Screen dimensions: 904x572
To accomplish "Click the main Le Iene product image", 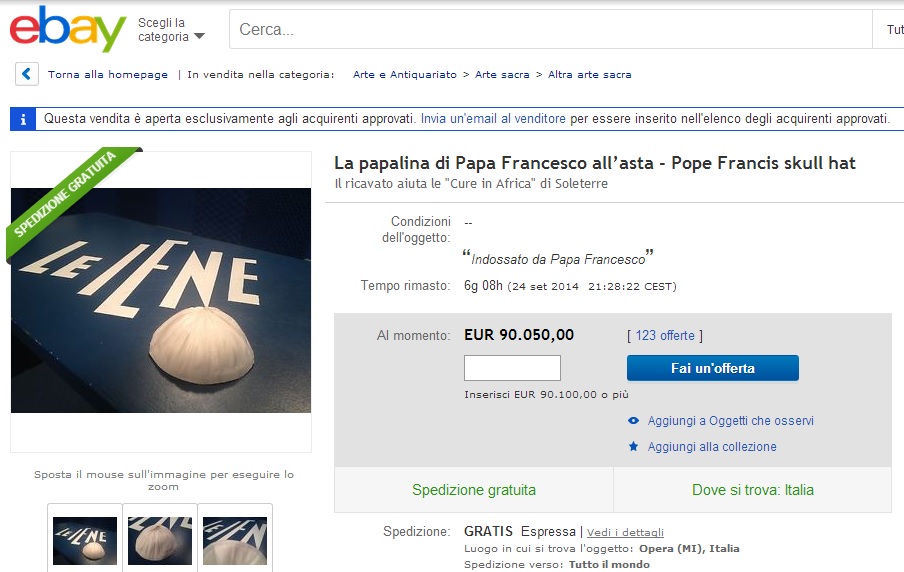I will [161, 300].
